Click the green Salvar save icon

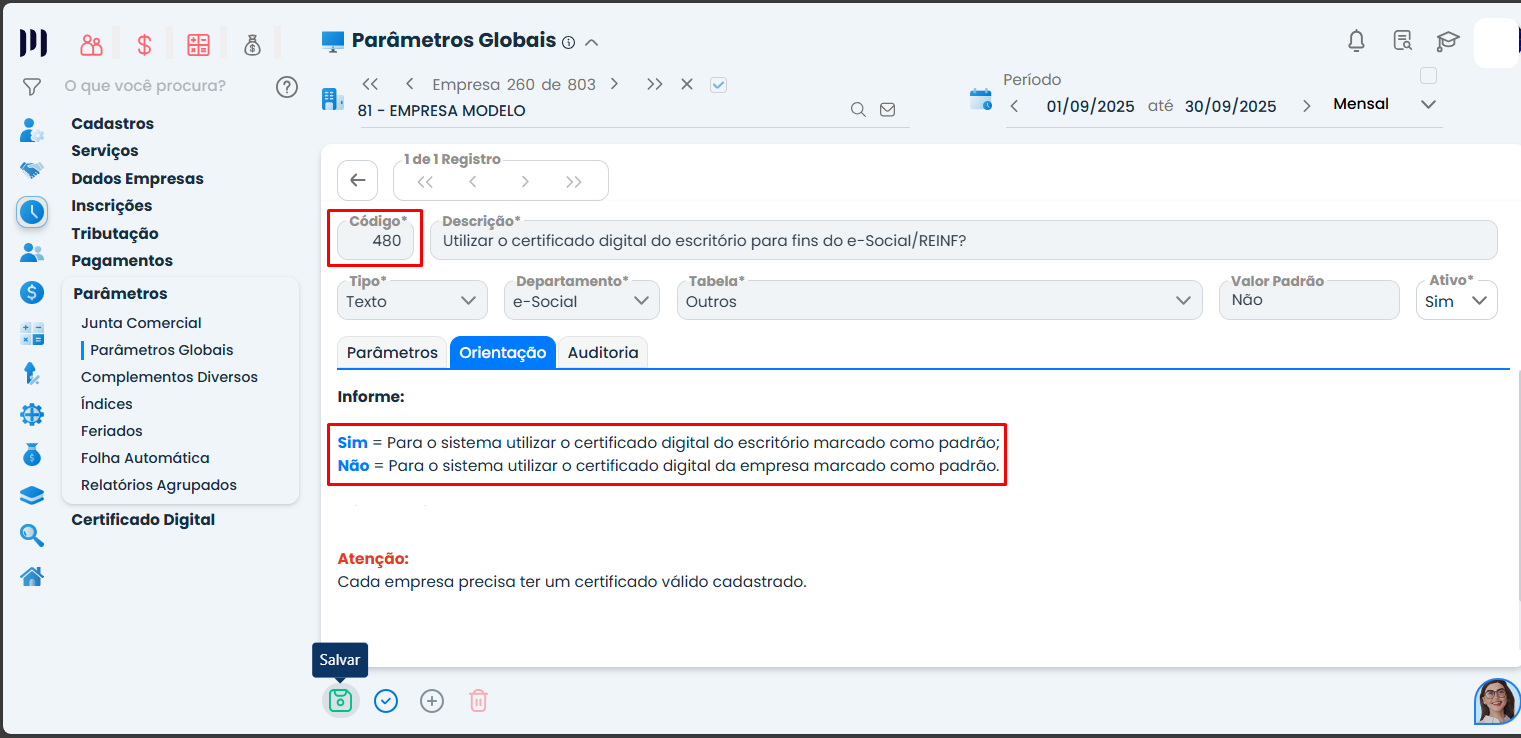[x=341, y=700]
